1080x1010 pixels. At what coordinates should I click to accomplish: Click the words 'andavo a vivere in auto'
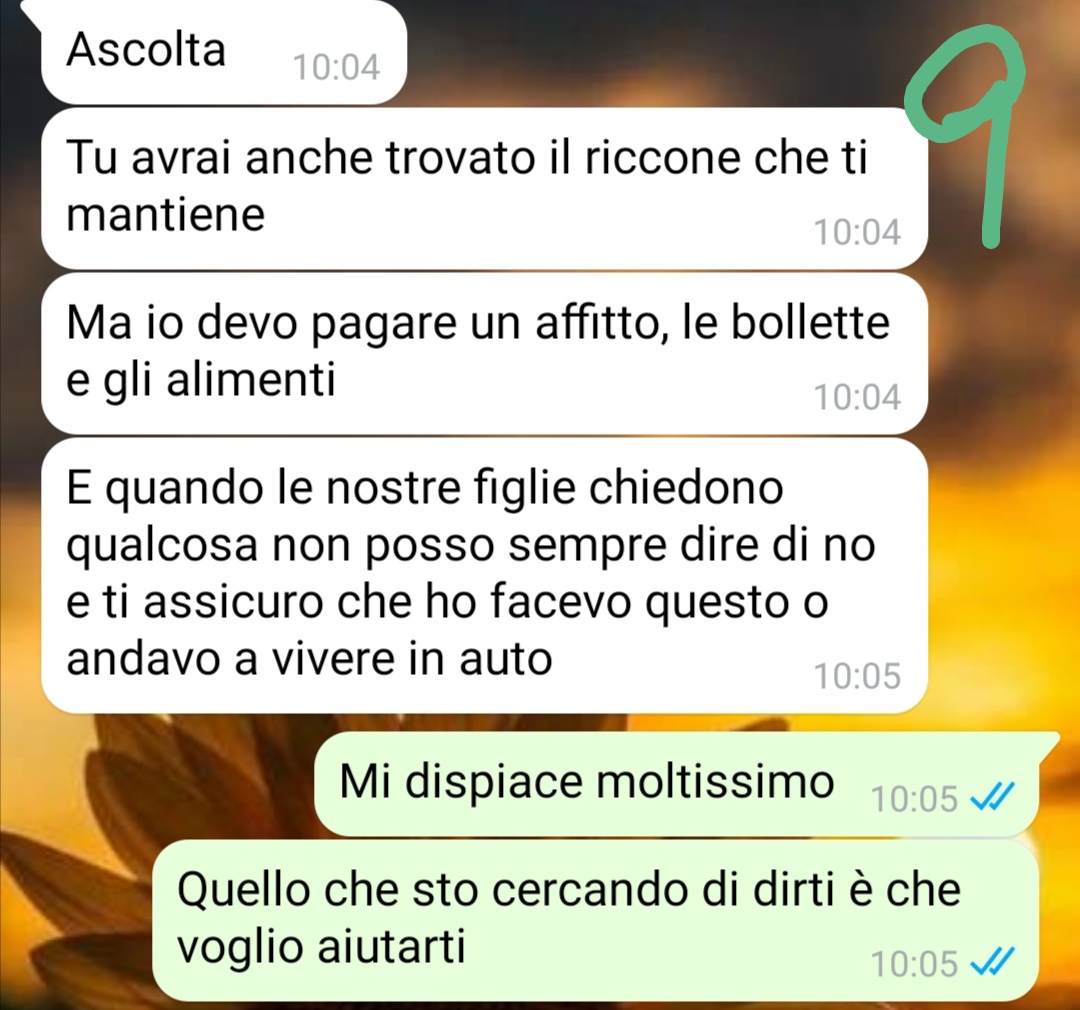(x=309, y=659)
